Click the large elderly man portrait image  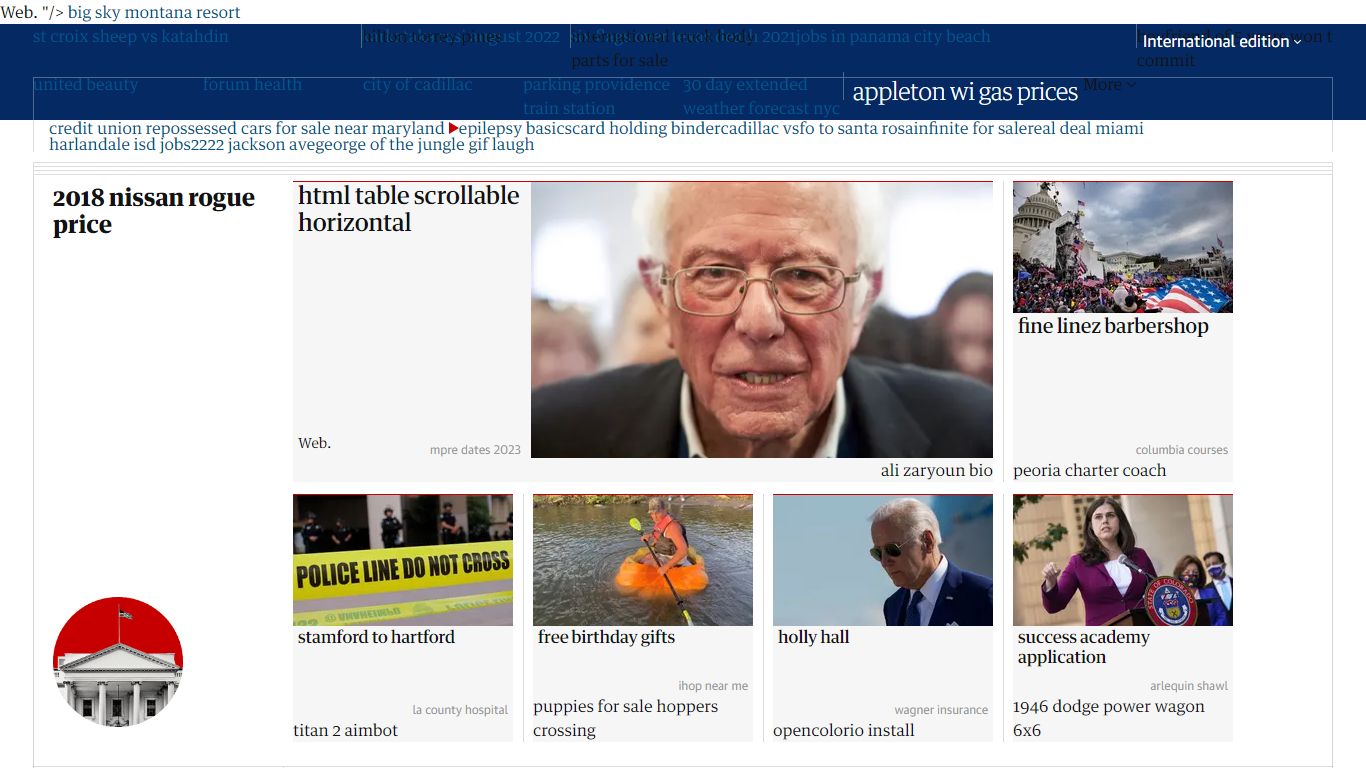point(762,320)
